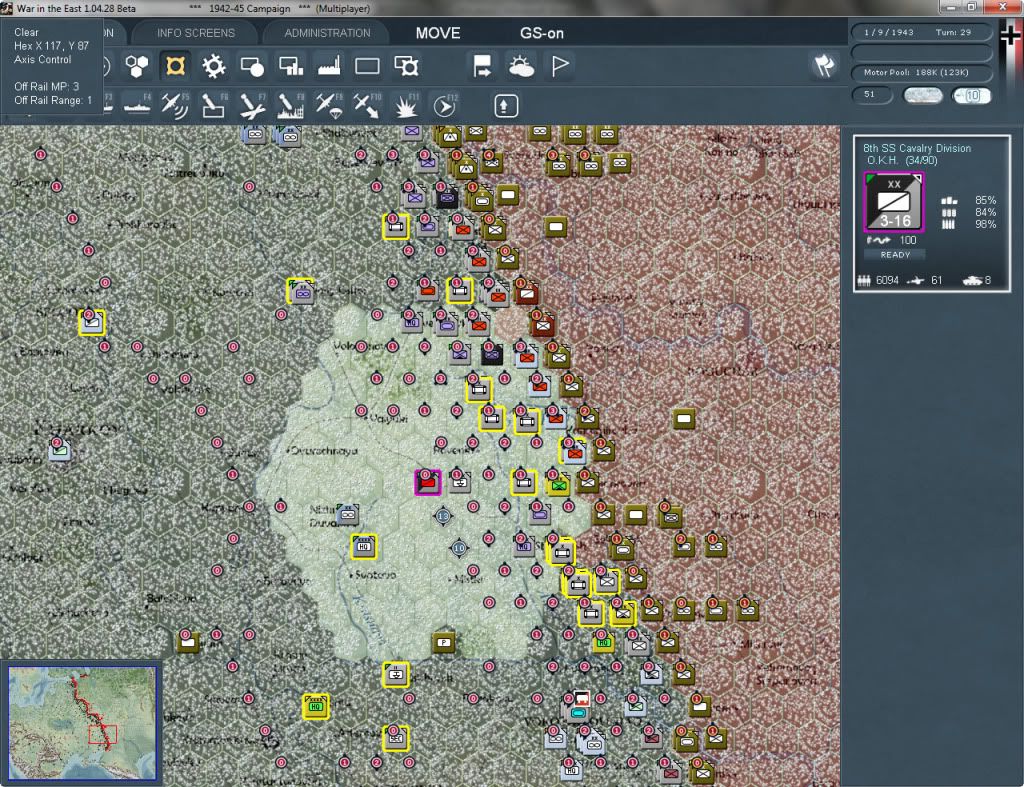Click the GS-on status label

[x=541, y=33]
